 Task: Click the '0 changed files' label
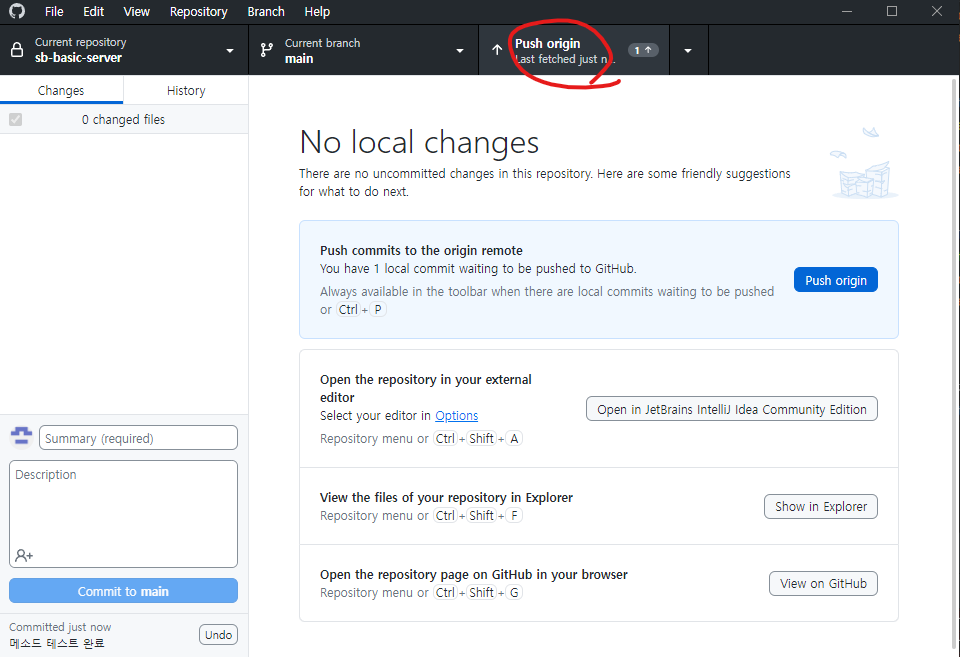pyautogui.click(x=123, y=119)
